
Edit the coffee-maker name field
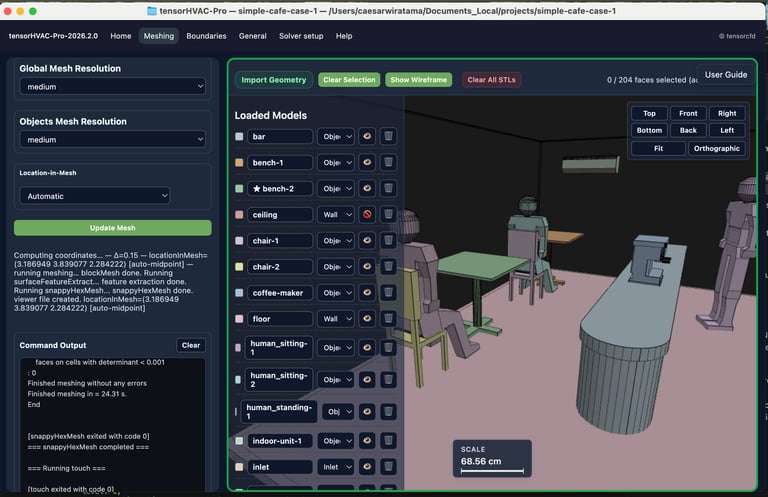coord(280,293)
